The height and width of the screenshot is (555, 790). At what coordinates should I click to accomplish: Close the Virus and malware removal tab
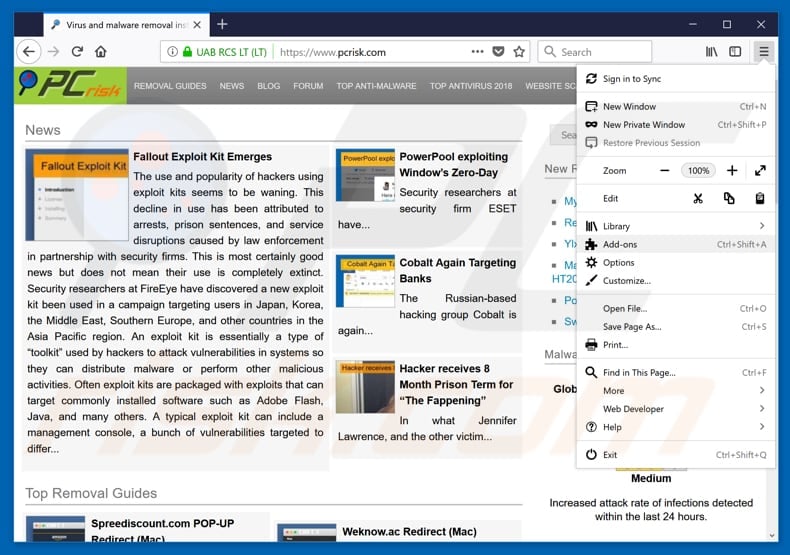pos(198,25)
